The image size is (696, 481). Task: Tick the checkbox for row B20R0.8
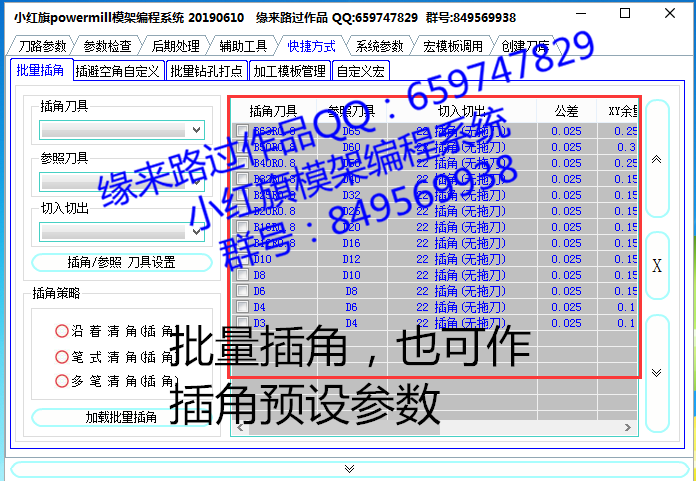click(x=242, y=211)
